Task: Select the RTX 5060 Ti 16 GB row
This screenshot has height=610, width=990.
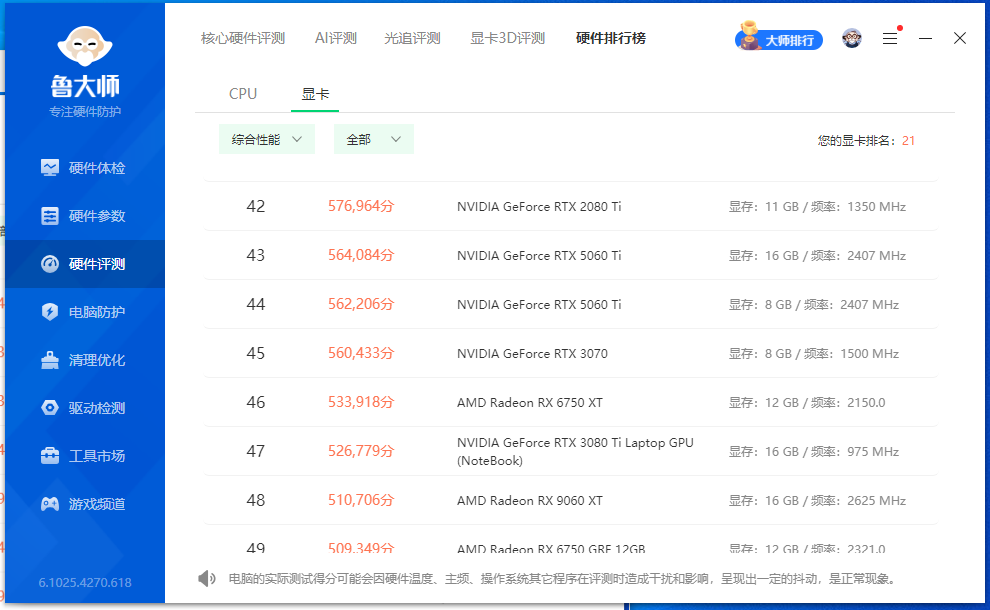Action: [571, 255]
